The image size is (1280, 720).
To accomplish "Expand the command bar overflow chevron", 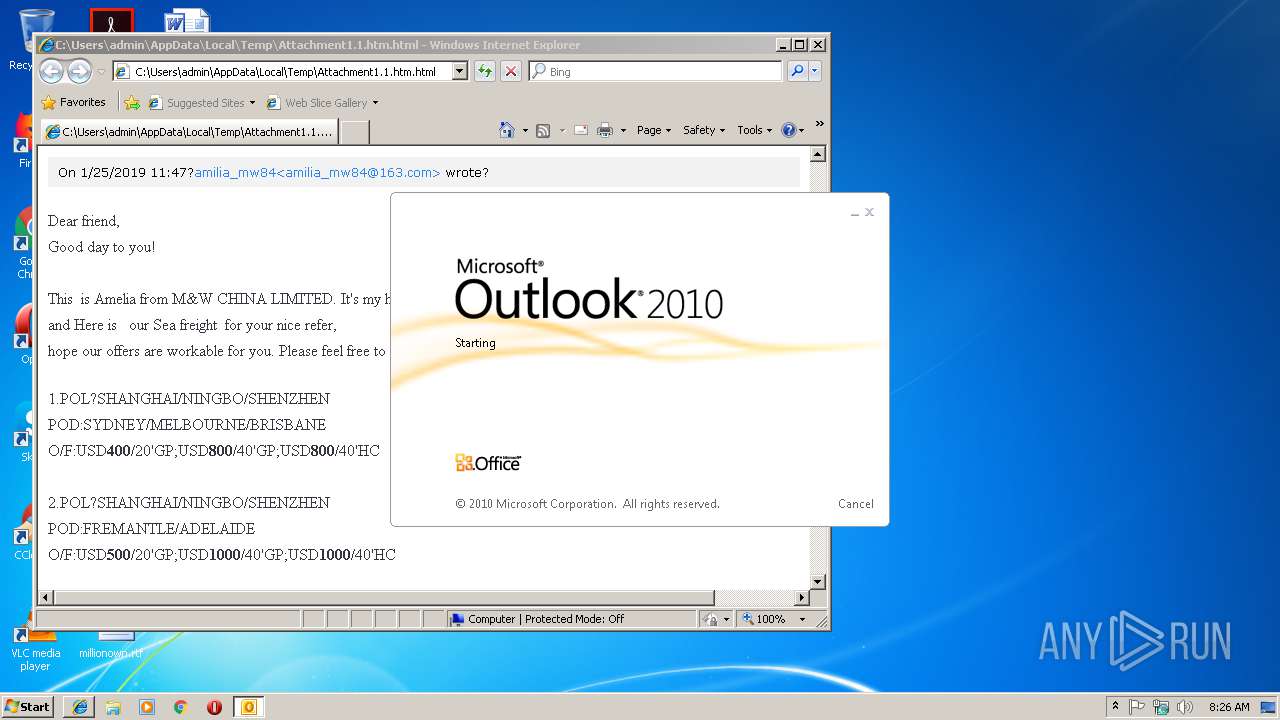I will click(x=819, y=125).
